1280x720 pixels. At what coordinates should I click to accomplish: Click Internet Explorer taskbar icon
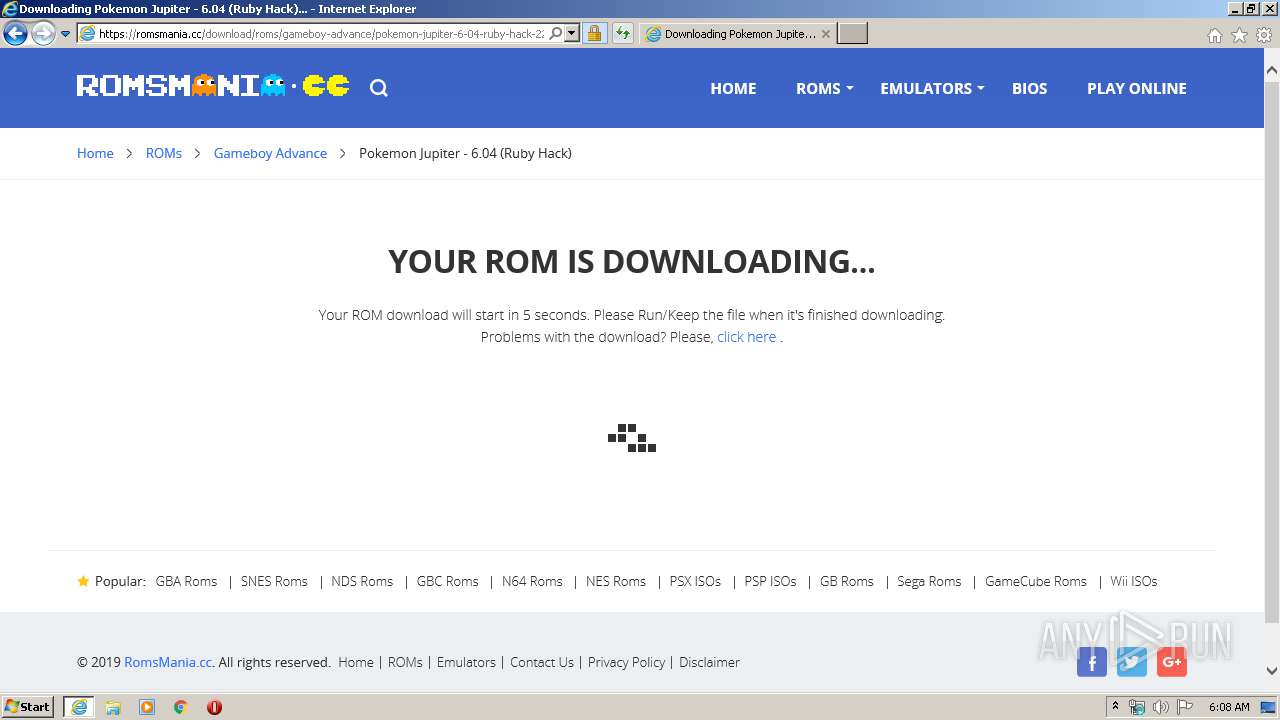tap(79, 707)
